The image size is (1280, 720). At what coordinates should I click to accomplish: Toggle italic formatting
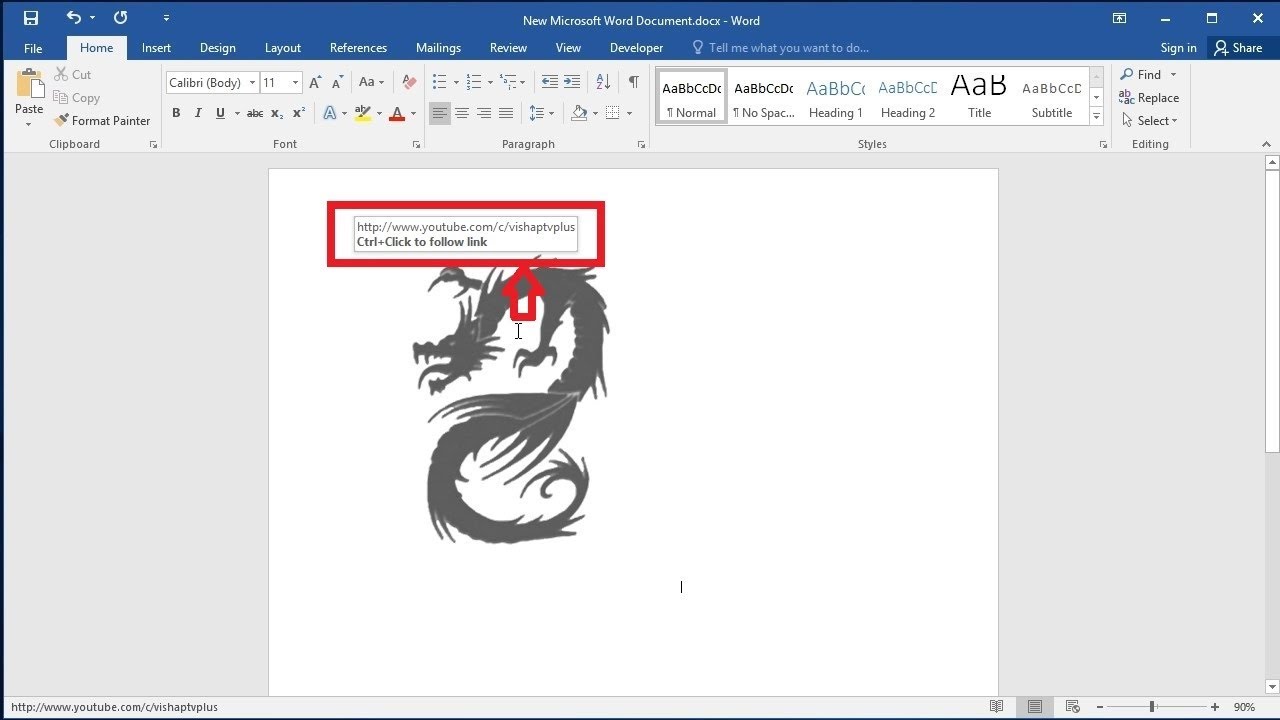pos(198,114)
